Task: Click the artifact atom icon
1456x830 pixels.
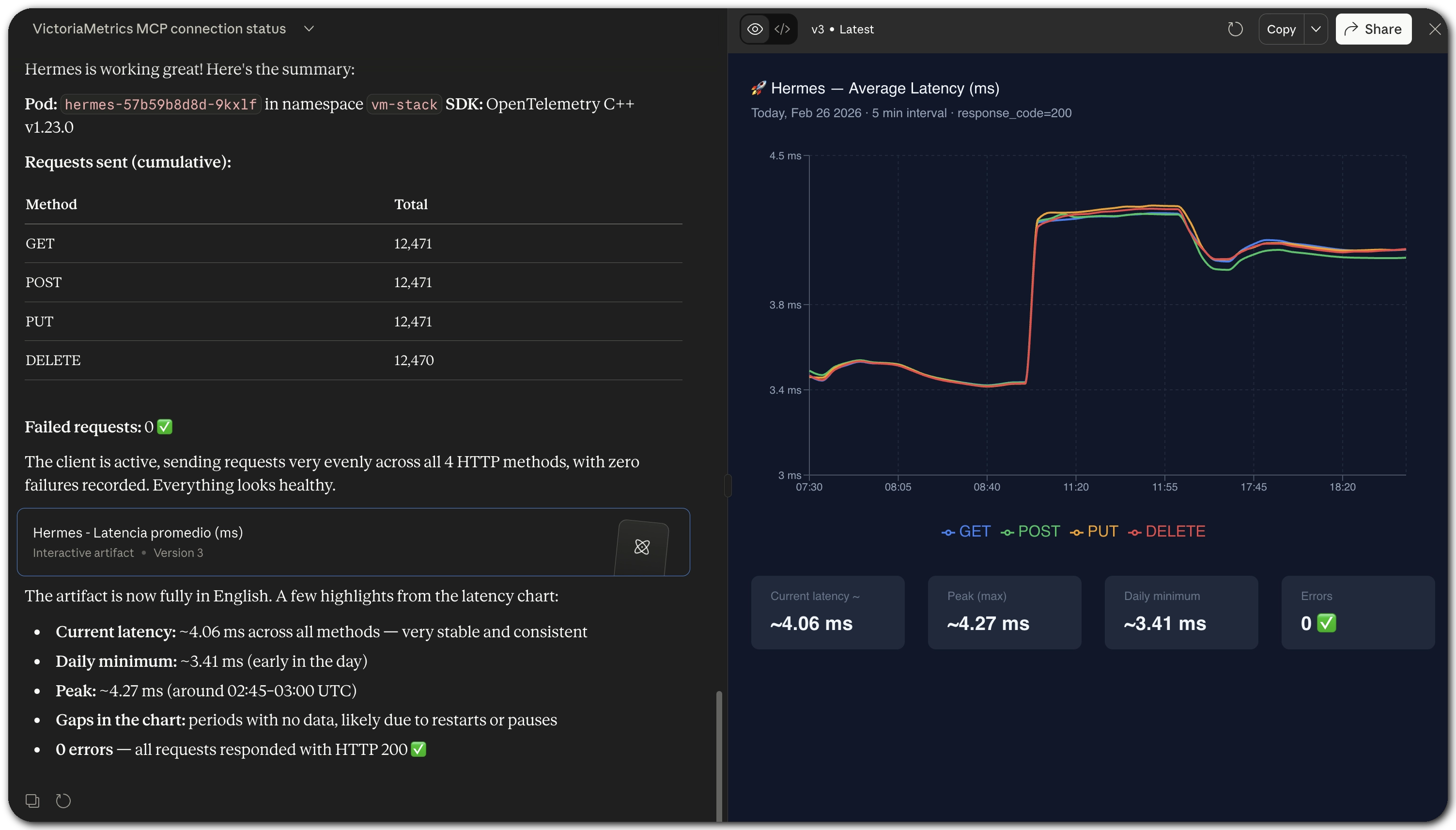Action: (642, 547)
